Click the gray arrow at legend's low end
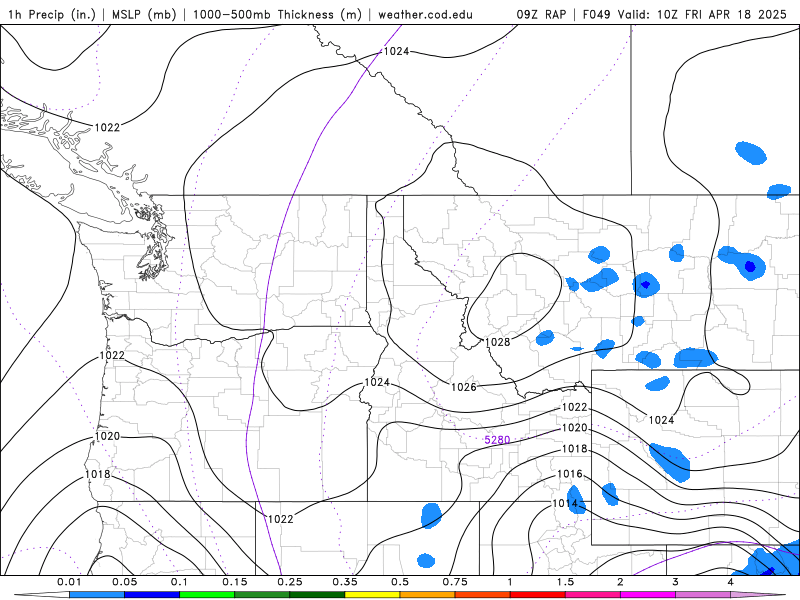800x600 pixels. [x=42, y=595]
